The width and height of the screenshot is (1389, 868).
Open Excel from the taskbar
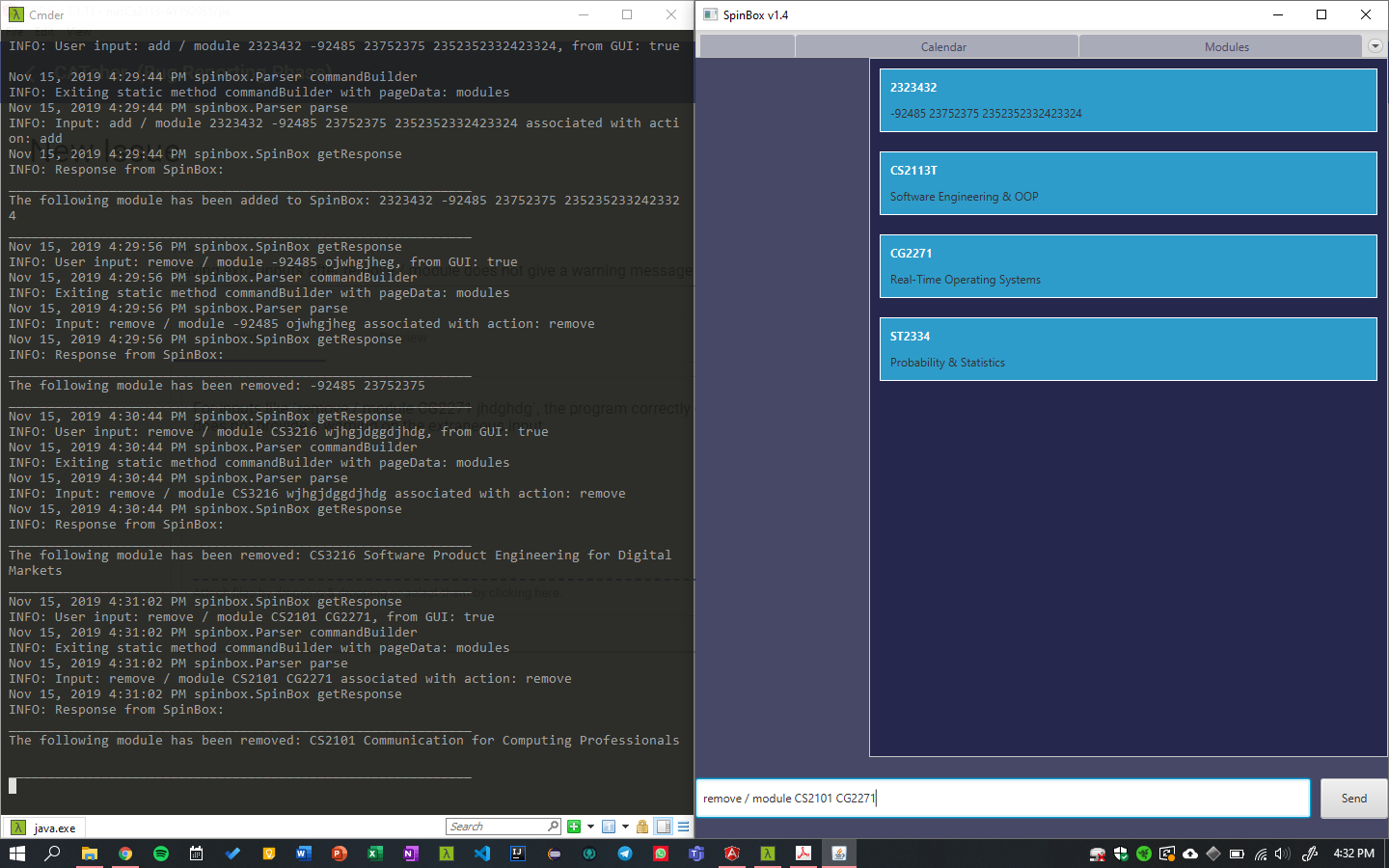point(375,854)
